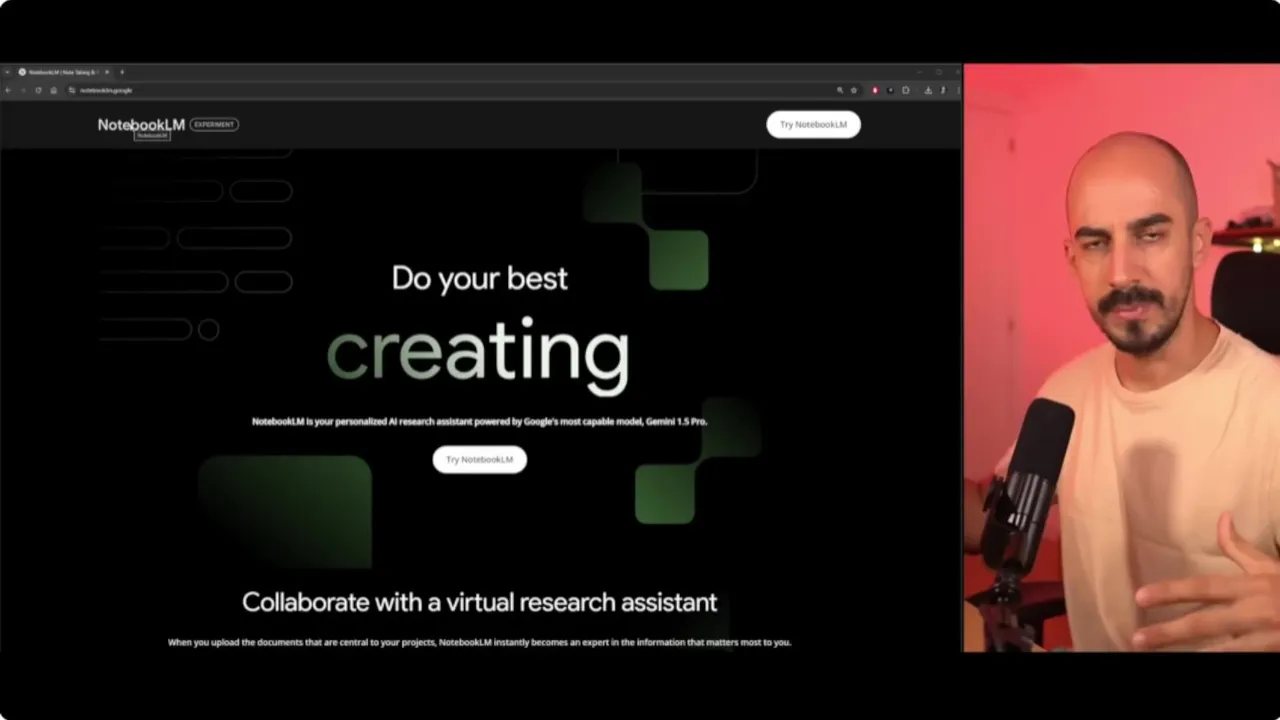This screenshot has width=1280, height=720.
Task: Click the site info icon in address bar
Action: (72, 90)
